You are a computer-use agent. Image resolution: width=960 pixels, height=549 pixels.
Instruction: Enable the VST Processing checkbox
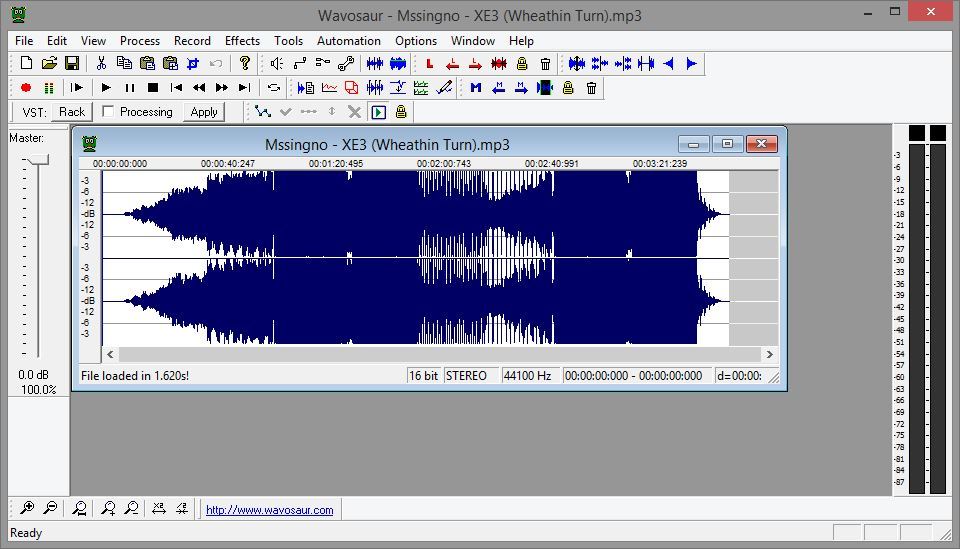tap(108, 111)
